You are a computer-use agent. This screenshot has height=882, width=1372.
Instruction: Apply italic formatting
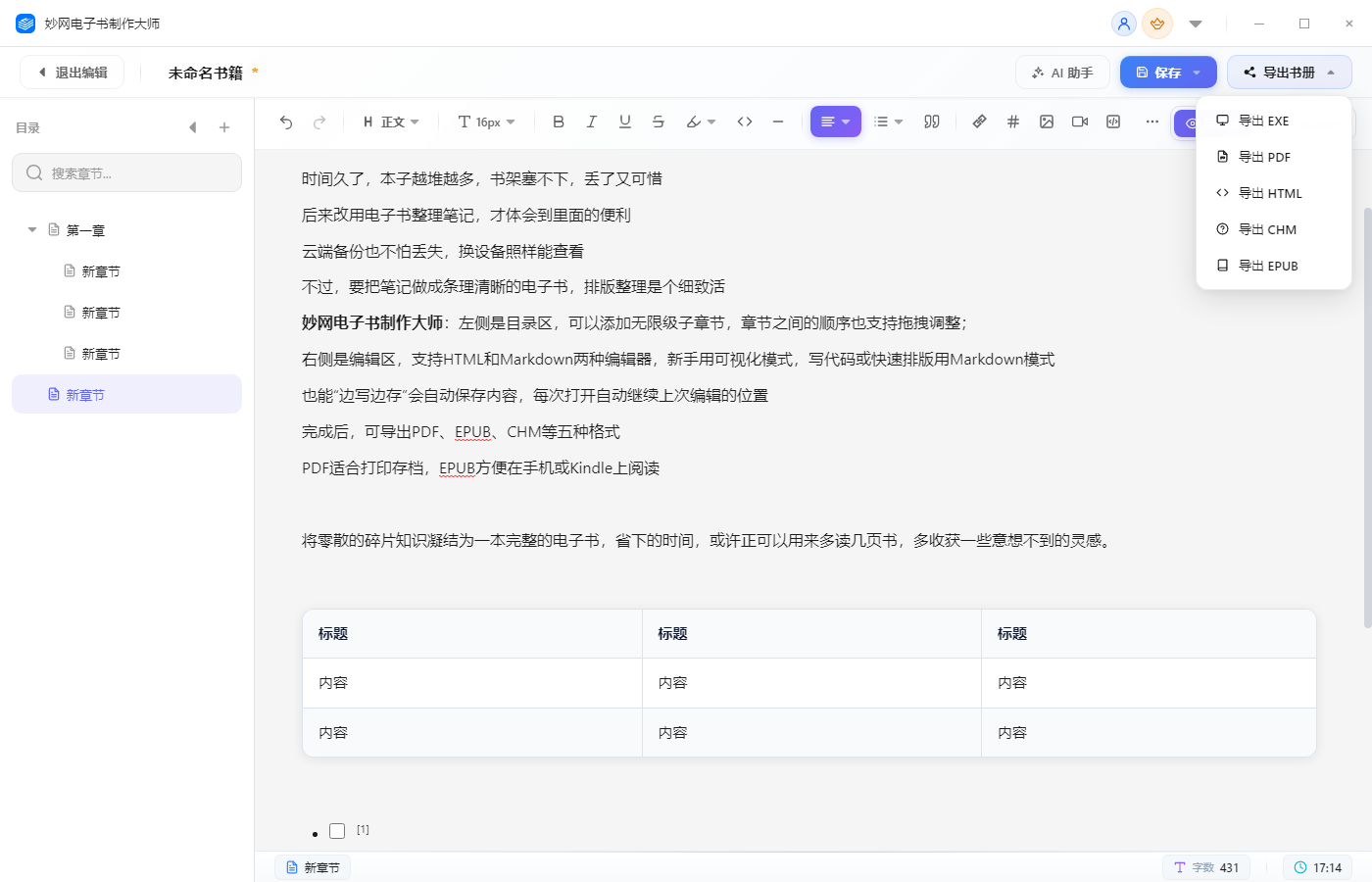[592, 122]
